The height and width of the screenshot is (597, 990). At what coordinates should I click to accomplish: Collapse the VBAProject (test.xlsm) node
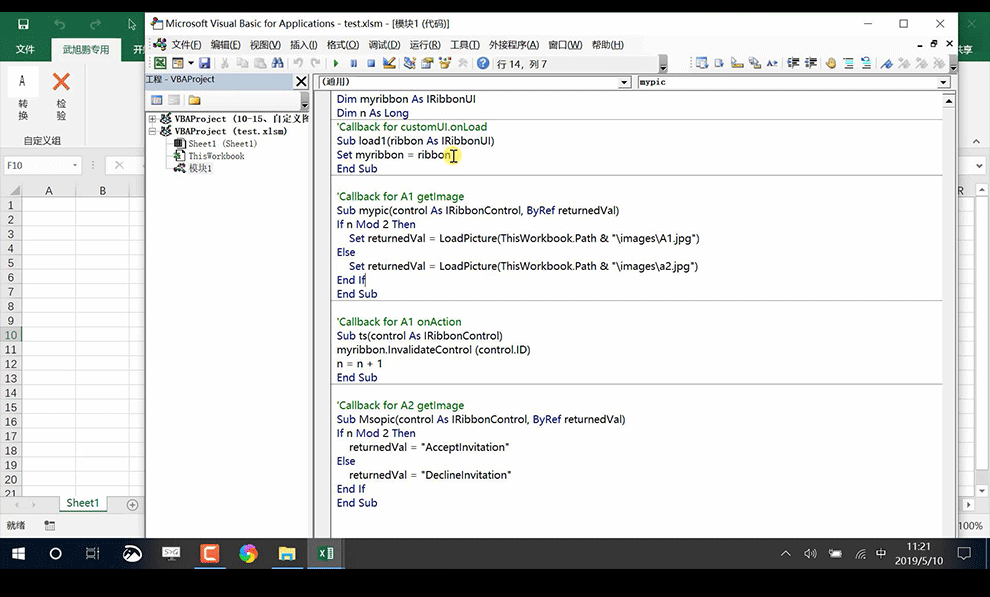coord(152,131)
